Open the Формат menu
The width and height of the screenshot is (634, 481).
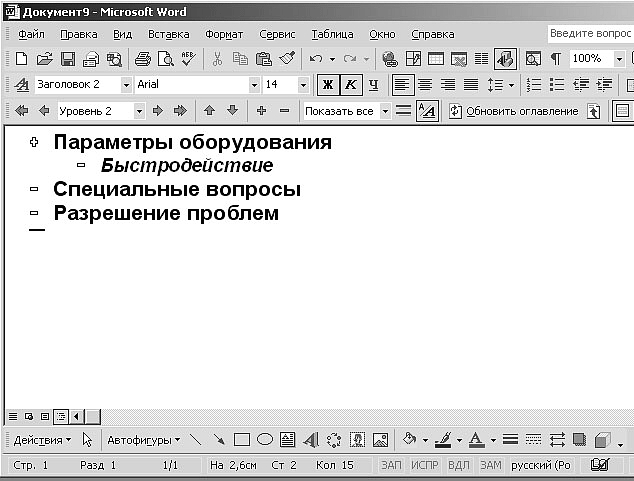224,34
